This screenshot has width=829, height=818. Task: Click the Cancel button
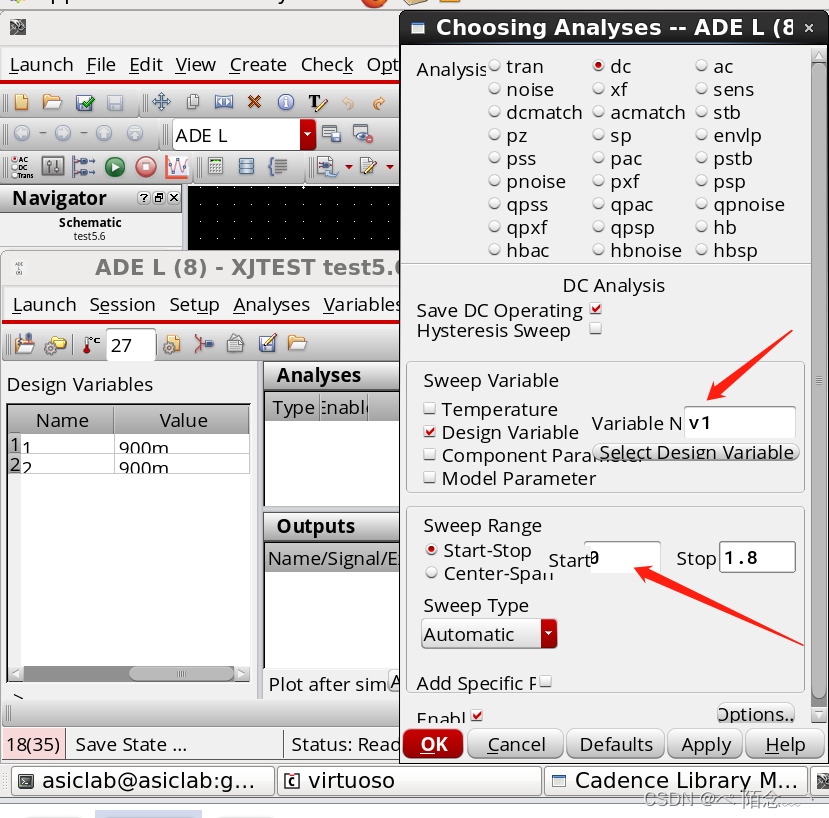coord(515,744)
